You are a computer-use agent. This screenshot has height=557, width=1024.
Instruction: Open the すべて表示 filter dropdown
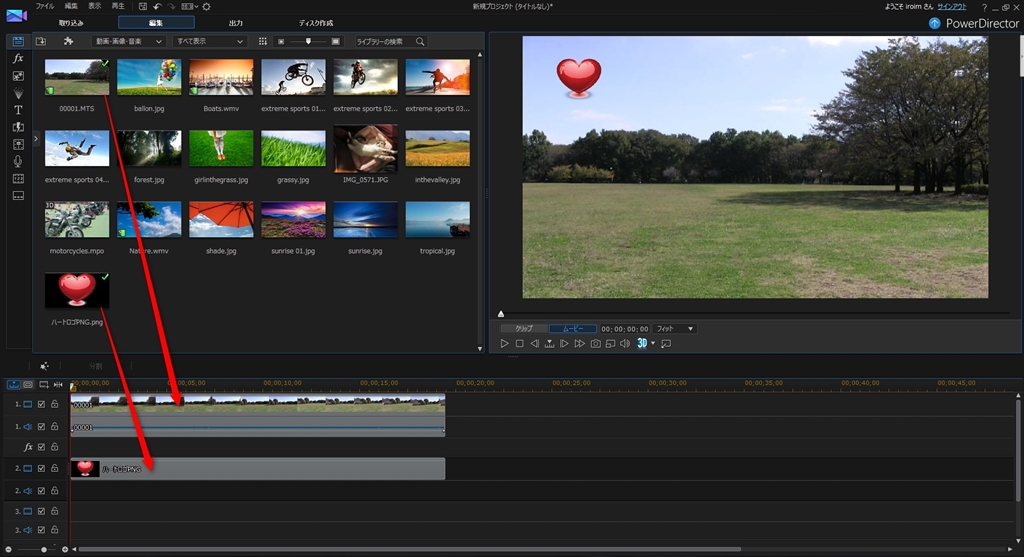(x=209, y=41)
